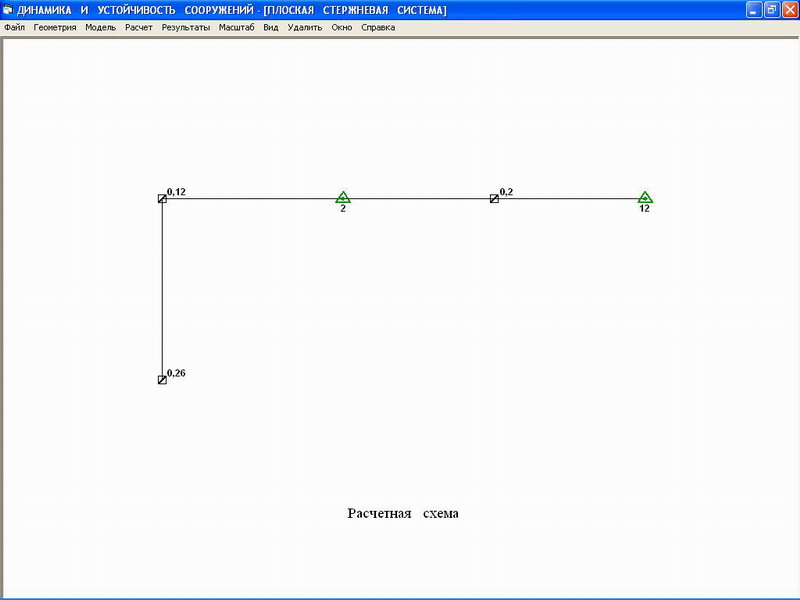The height and width of the screenshot is (600, 800).
Task: Open the Справка menu
Action: coord(378,28)
